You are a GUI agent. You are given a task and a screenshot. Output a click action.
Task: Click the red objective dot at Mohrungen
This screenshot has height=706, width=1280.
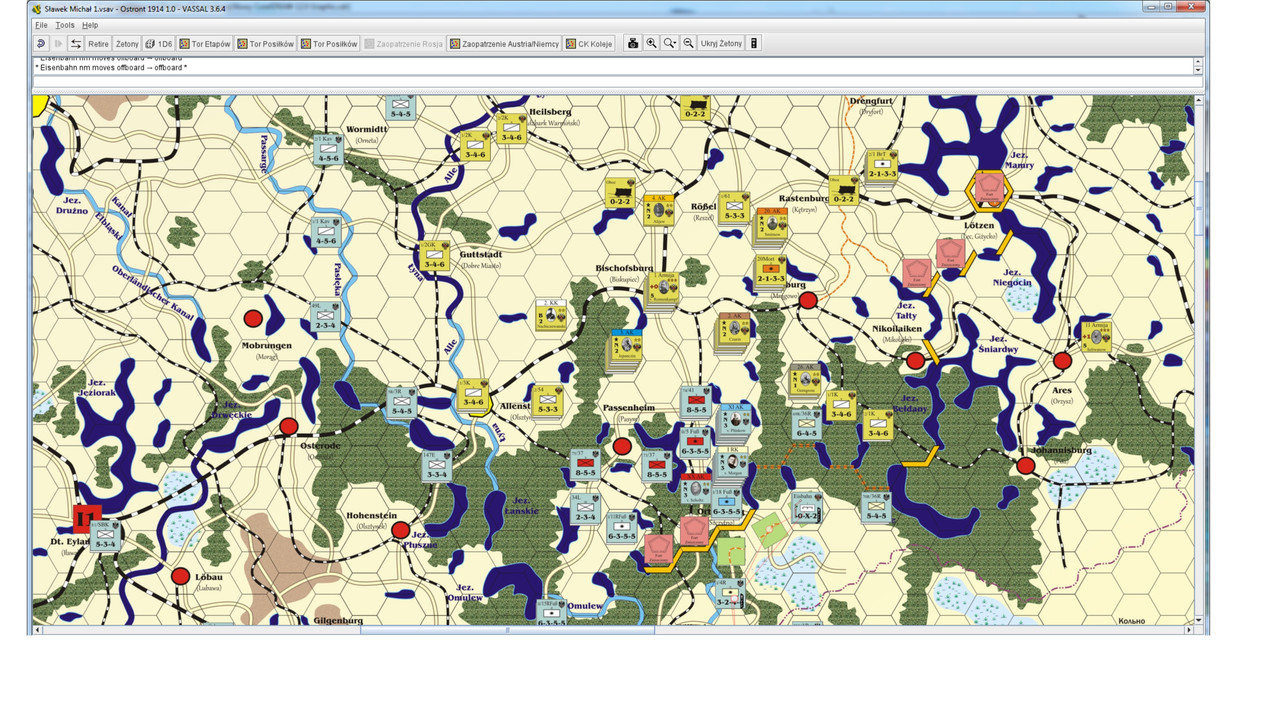253,318
